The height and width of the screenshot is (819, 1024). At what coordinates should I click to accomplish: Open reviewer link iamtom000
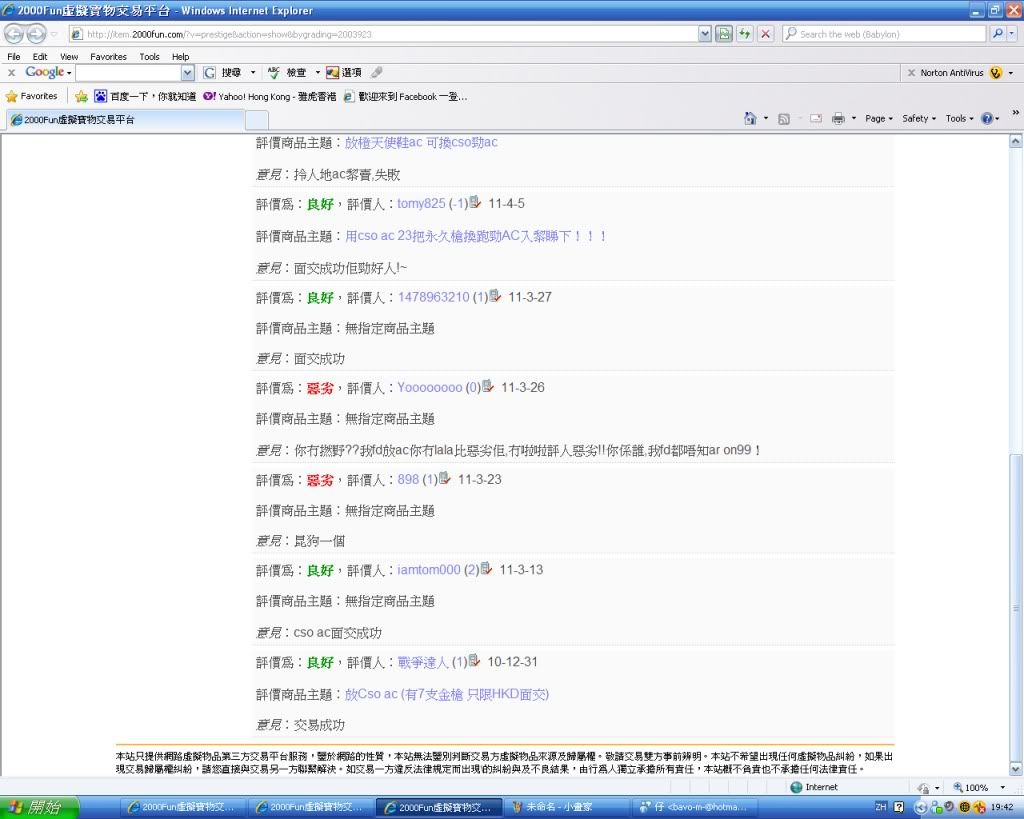[x=429, y=570]
